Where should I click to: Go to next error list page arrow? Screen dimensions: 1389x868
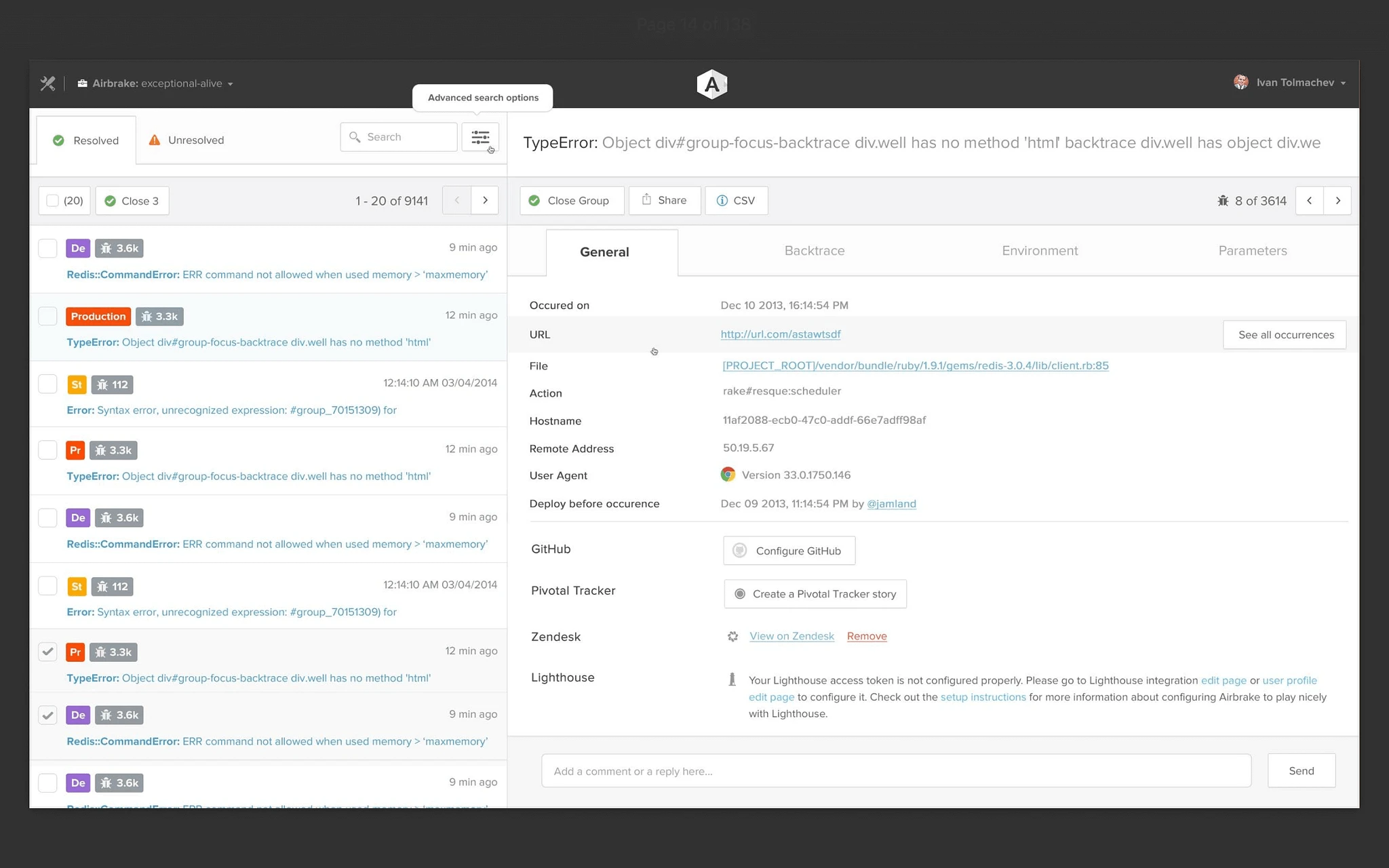485,201
